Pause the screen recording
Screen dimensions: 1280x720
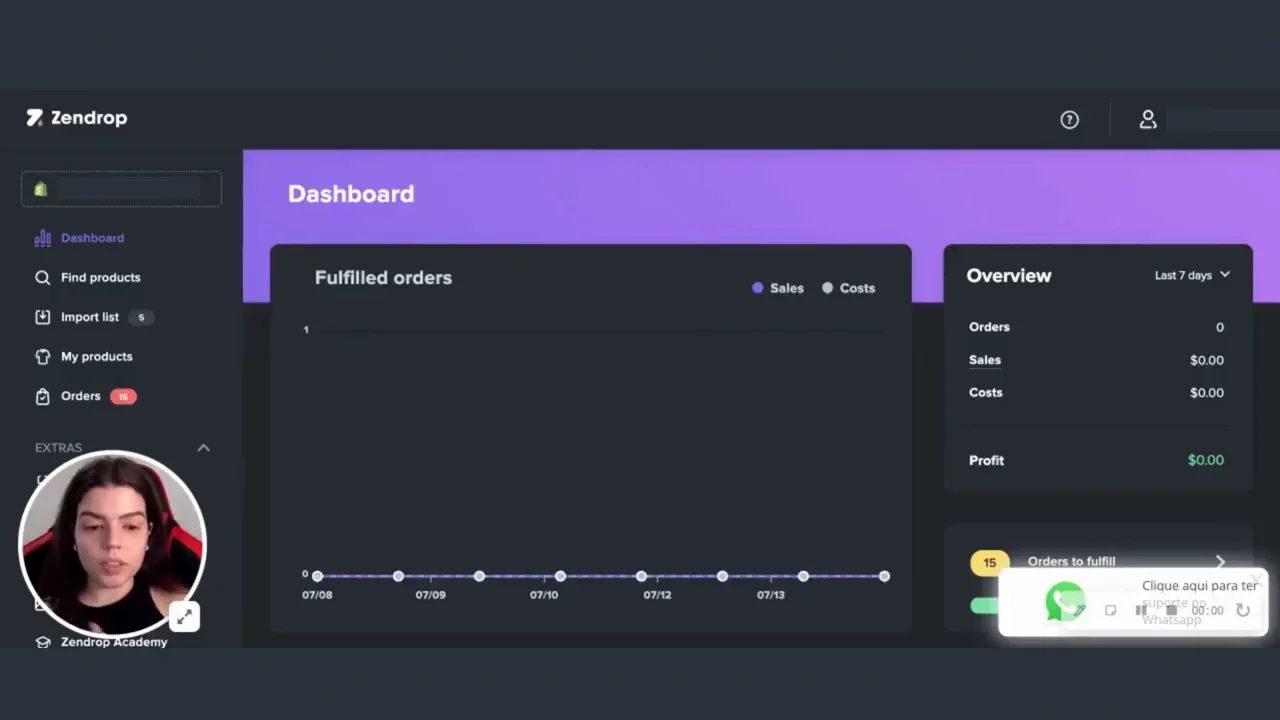(1141, 610)
